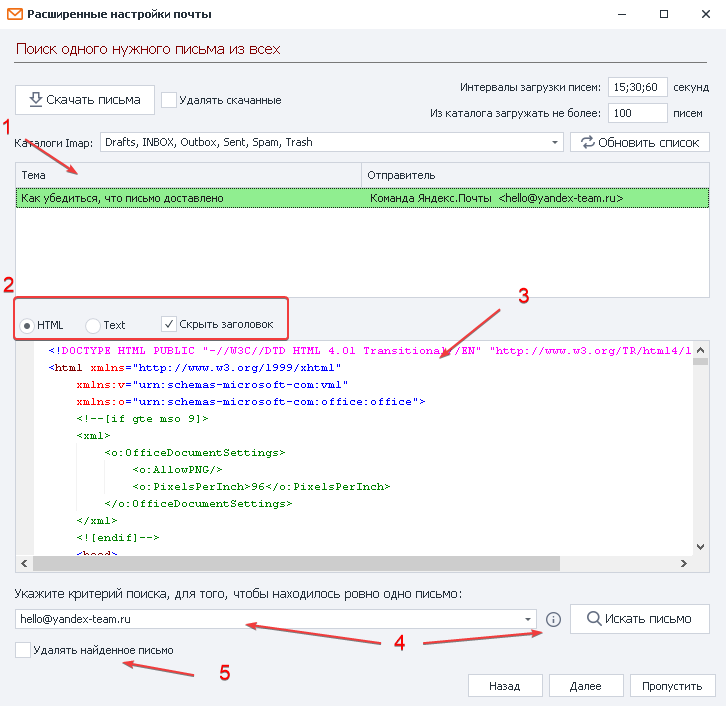726x706 pixels.
Task: Toggle the Delete downloaded checkbox
Action: pos(169,100)
